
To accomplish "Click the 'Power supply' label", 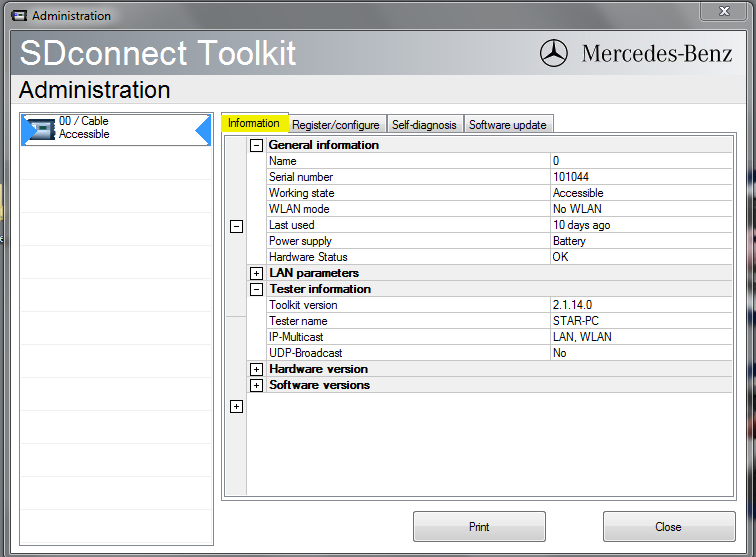I will coord(300,241).
